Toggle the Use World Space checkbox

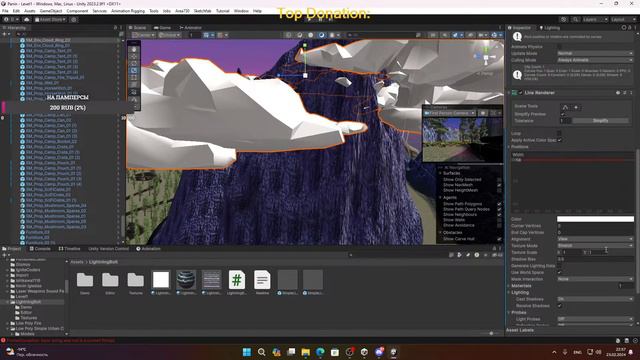coord(559,272)
